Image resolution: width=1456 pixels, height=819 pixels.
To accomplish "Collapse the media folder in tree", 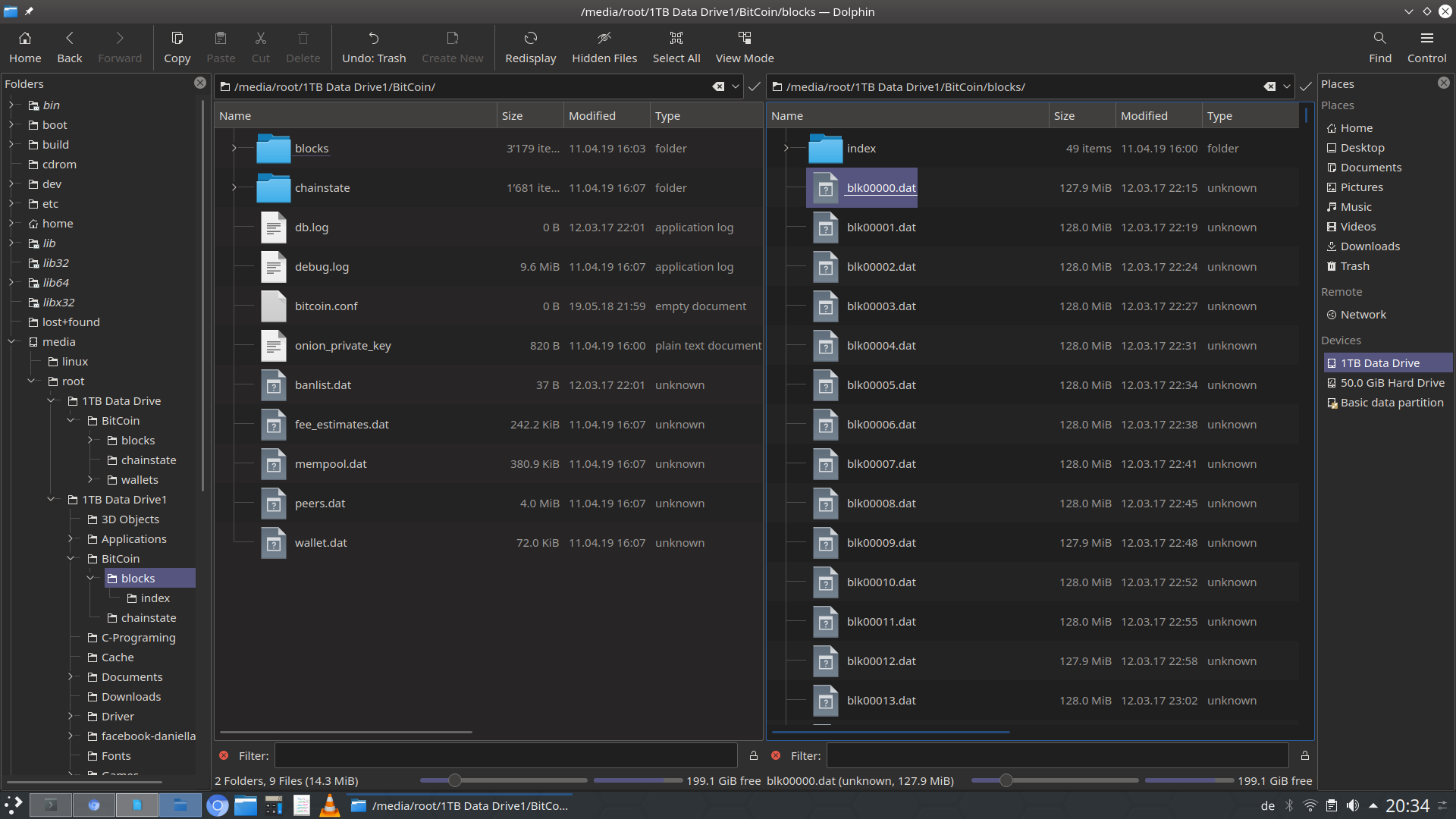I will tap(12, 341).
